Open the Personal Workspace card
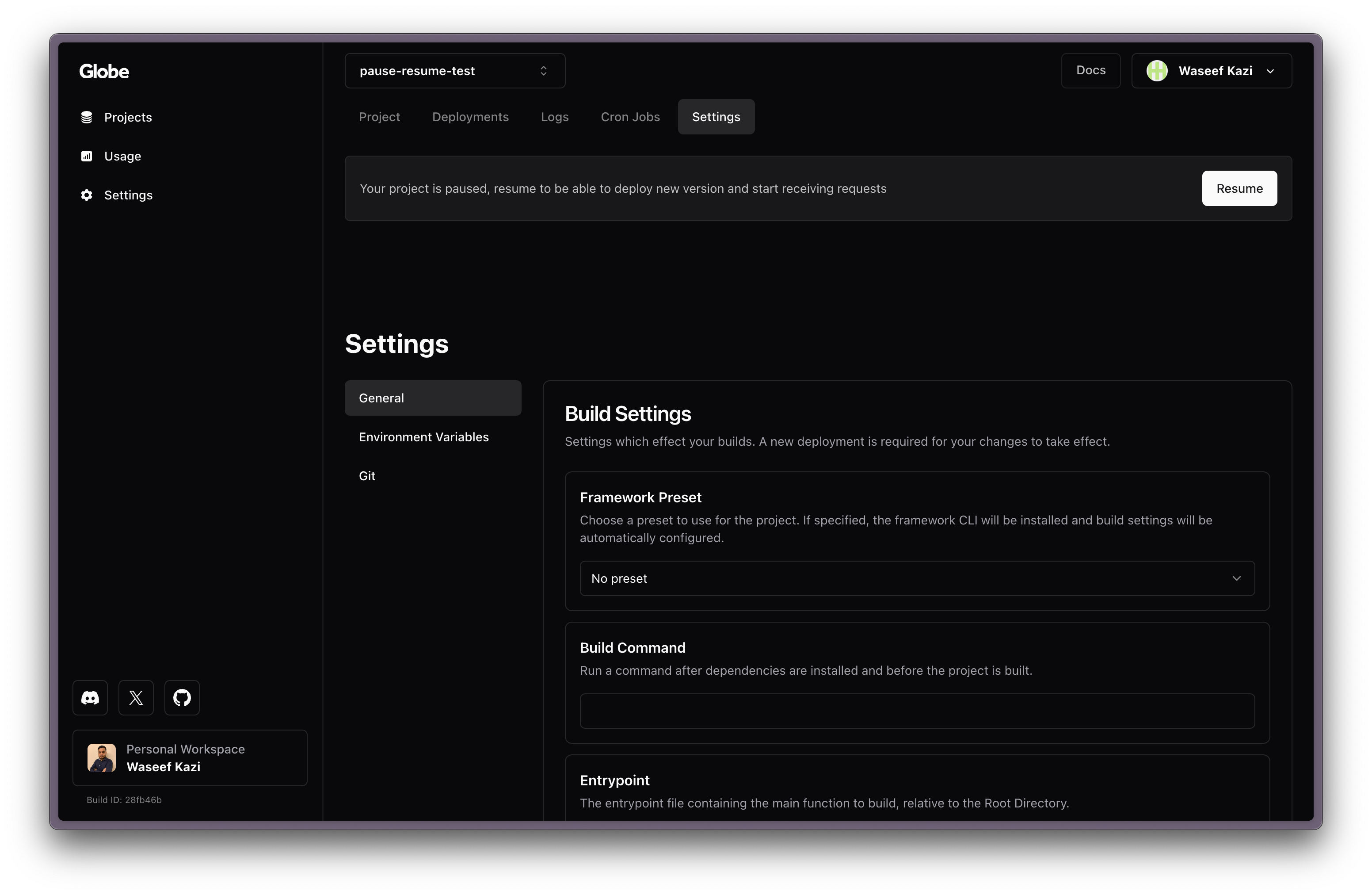 point(190,758)
